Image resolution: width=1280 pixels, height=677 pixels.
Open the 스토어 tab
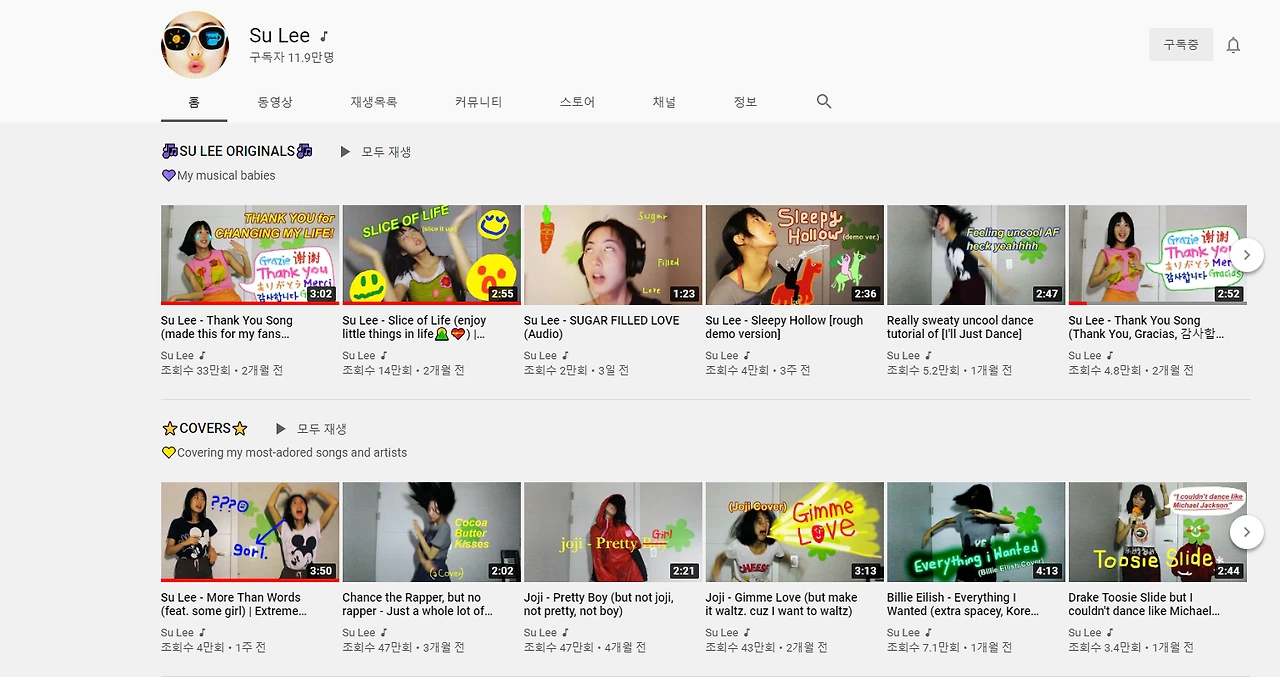(x=577, y=102)
